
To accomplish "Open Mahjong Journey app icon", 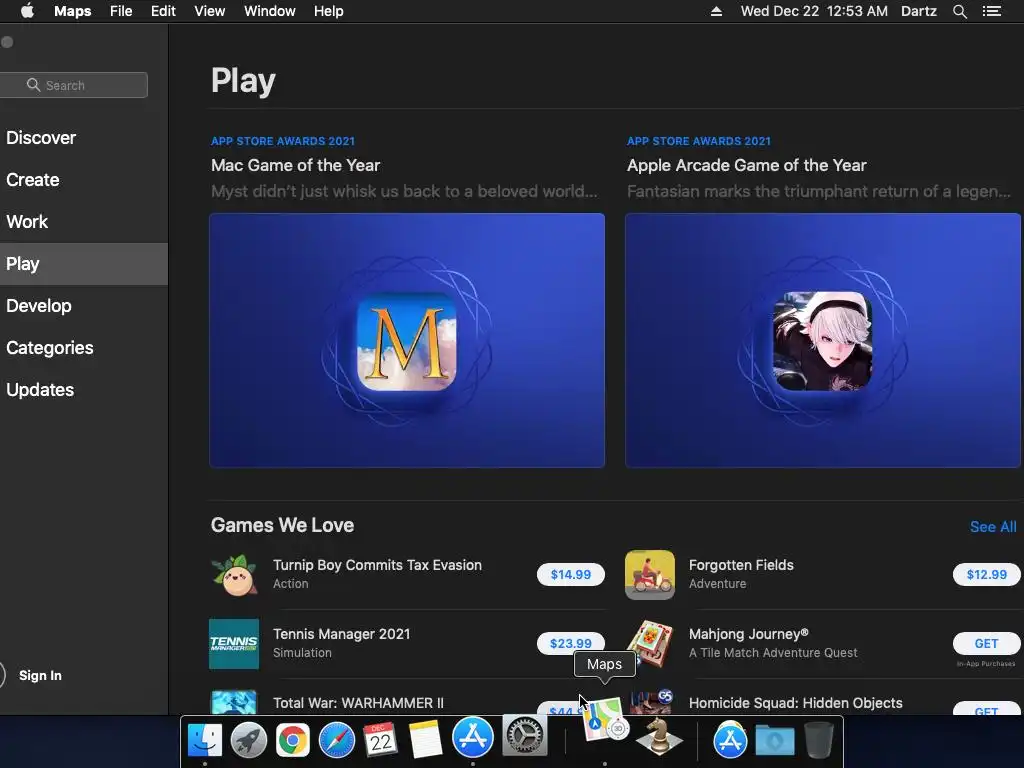I will coord(650,644).
